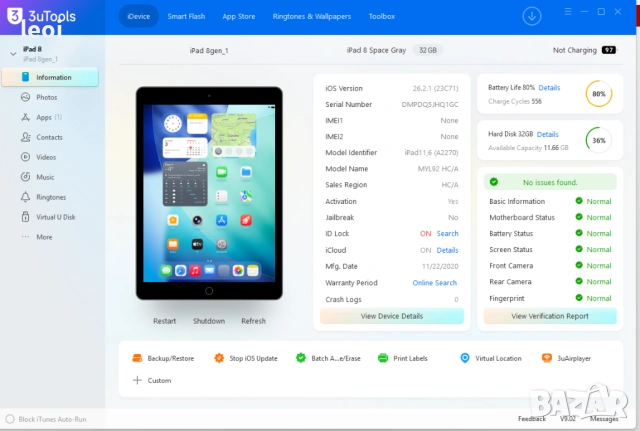640x431 pixels.
Task: Click the 3uTools logo icon
Action: click(15, 16)
